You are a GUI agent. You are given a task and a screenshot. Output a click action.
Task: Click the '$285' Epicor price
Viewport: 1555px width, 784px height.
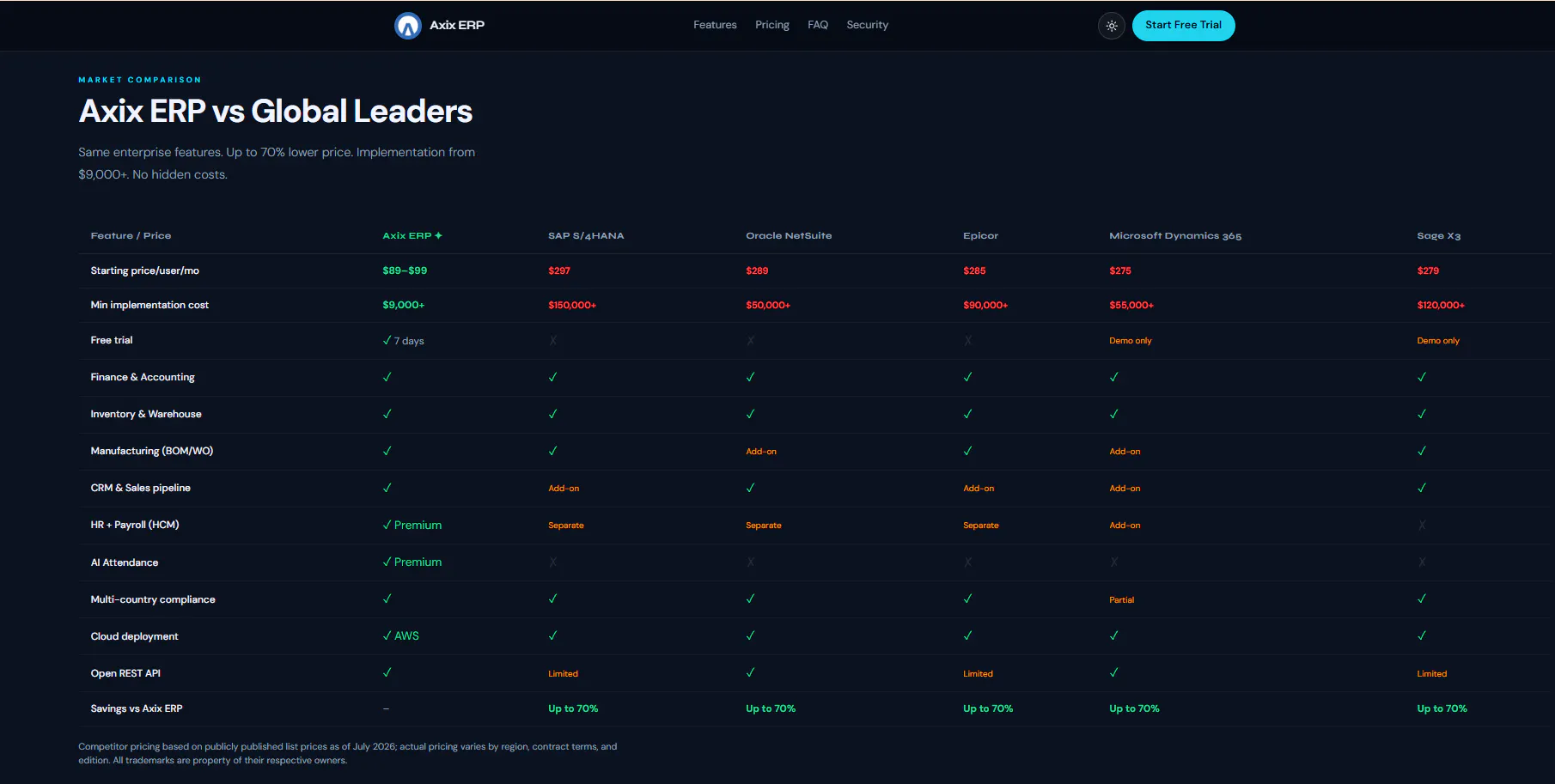974,270
